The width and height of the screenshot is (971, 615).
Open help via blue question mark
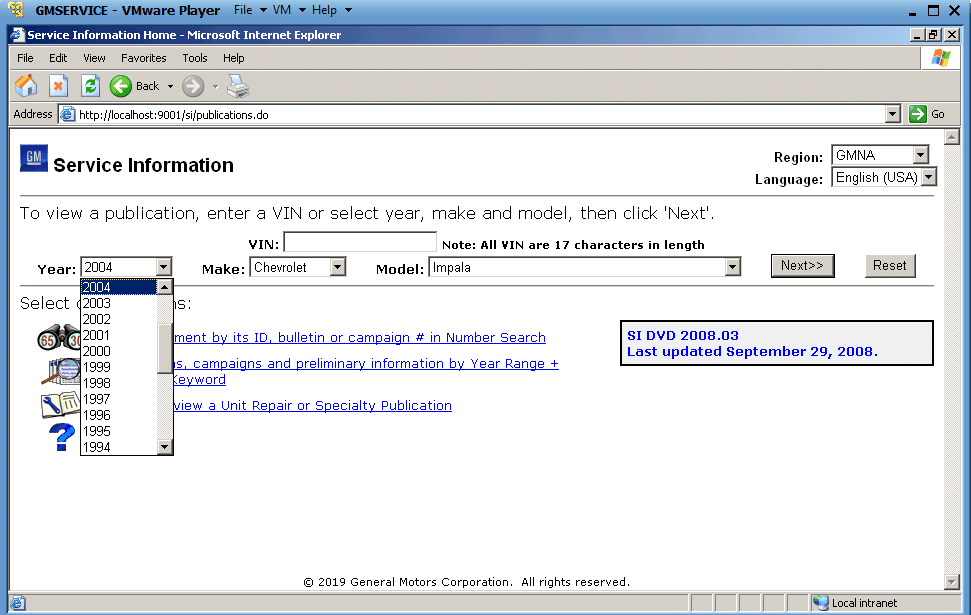61,437
